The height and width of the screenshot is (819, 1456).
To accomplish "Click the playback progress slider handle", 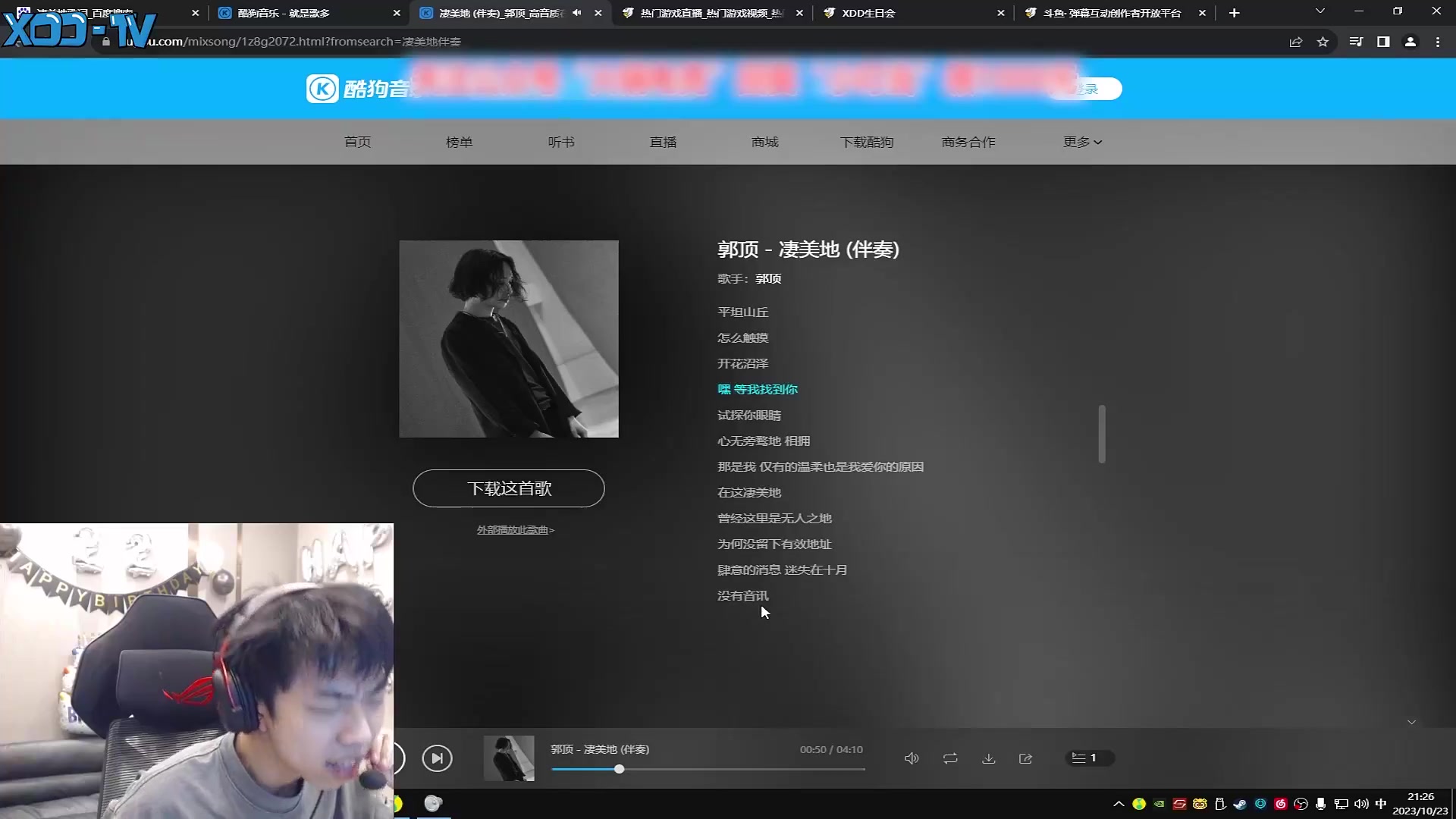I will pyautogui.click(x=620, y=769).
